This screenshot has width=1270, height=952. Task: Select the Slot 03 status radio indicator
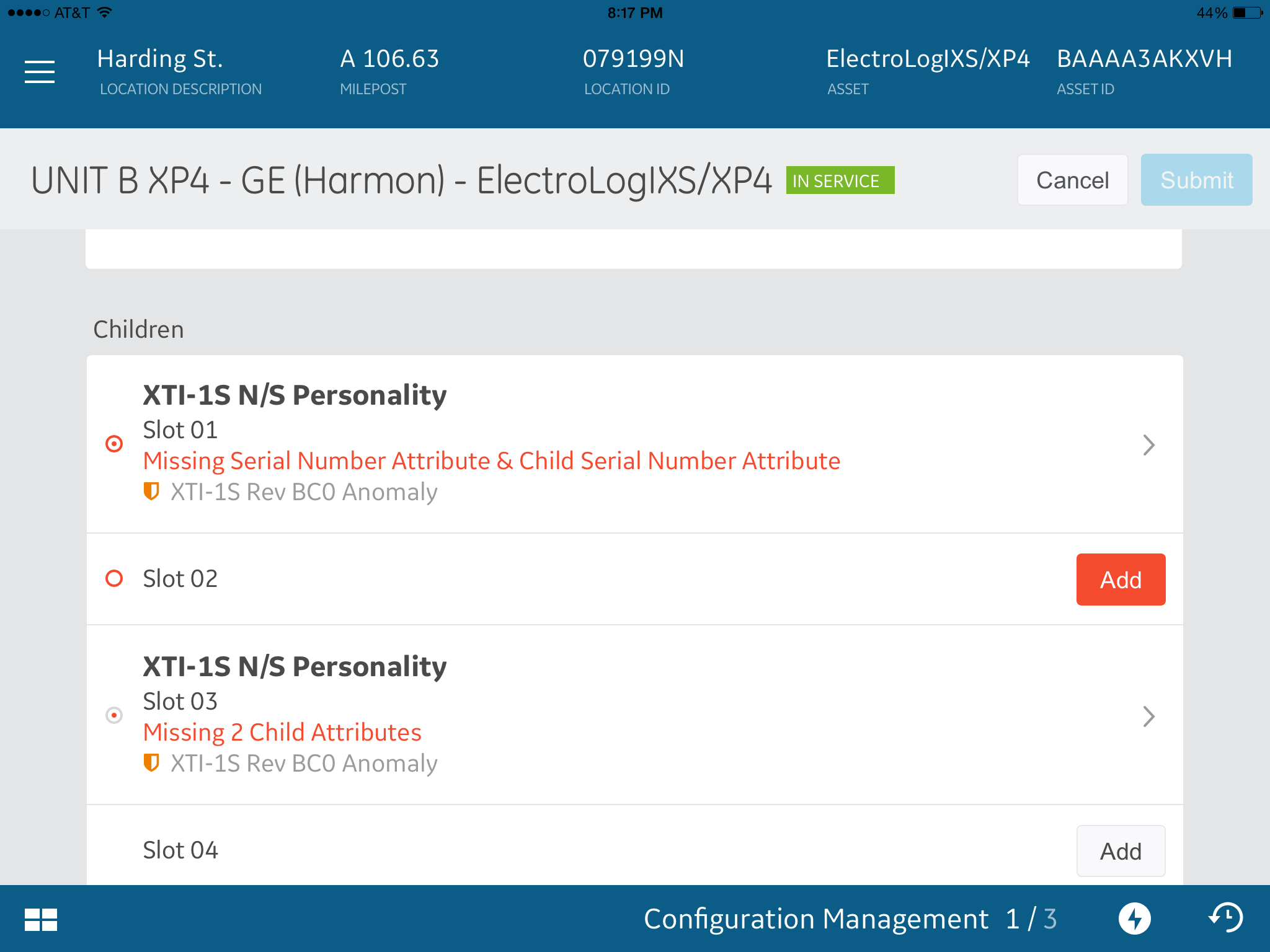click(114, 715)
